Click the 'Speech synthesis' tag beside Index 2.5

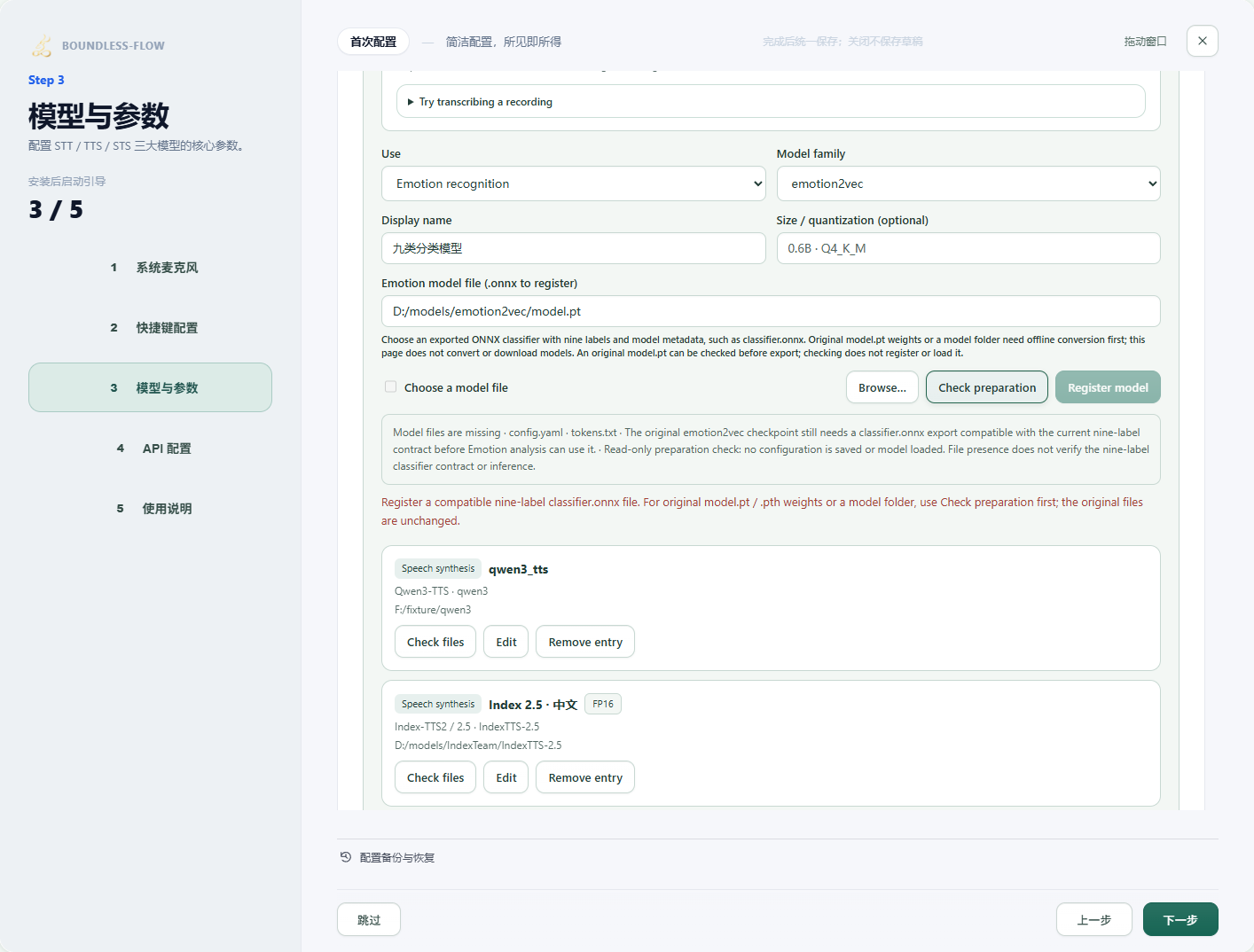point(438,704)
